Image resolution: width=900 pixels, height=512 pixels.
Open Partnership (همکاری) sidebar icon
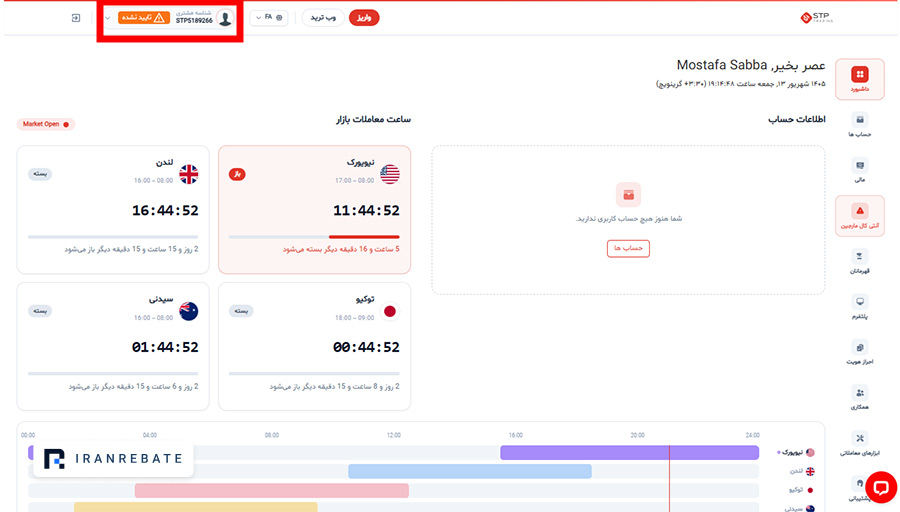coord(859,398)
